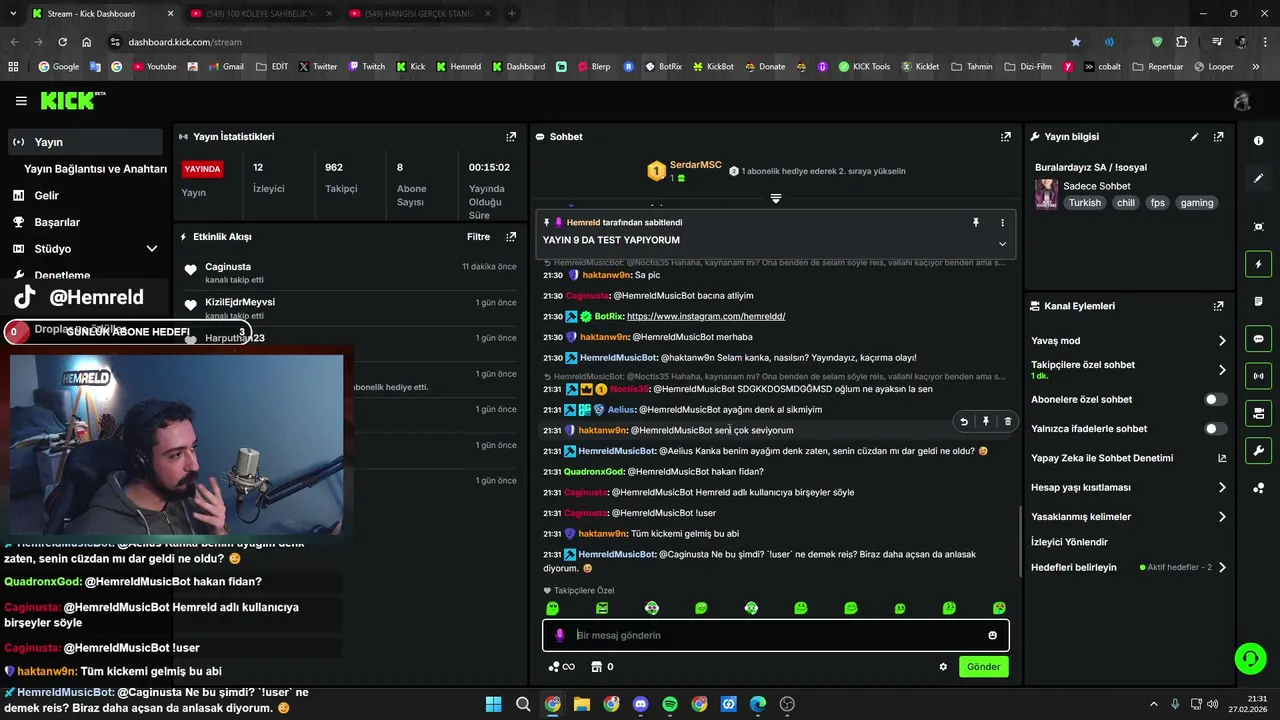Click the Gönder send button
The image size is (1280, 720).
point(983,667)
